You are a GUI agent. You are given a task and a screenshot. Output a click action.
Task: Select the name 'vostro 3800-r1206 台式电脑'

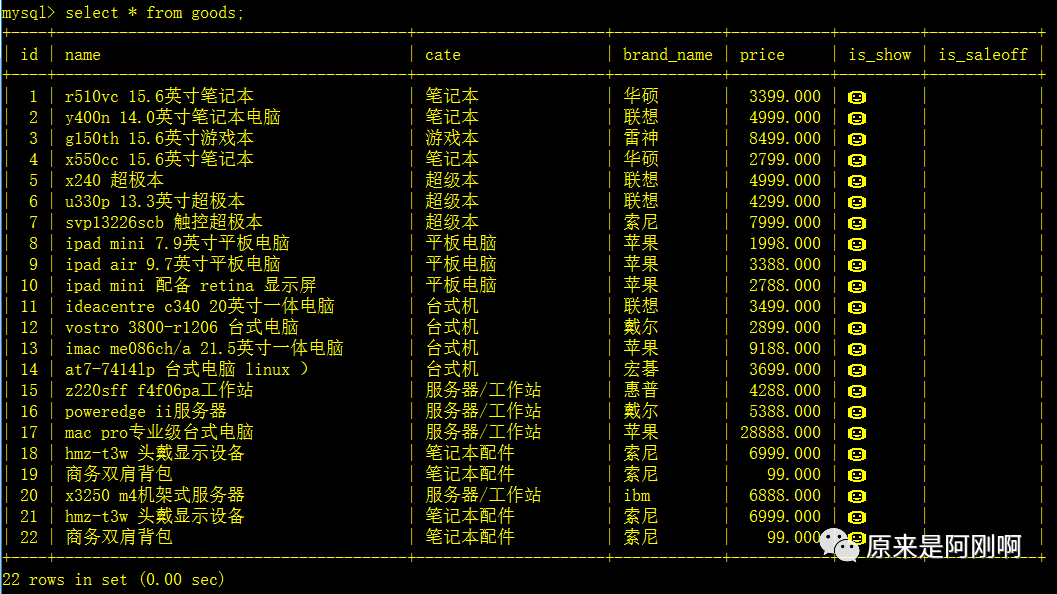pyautogui.click(x=181, y=327)
